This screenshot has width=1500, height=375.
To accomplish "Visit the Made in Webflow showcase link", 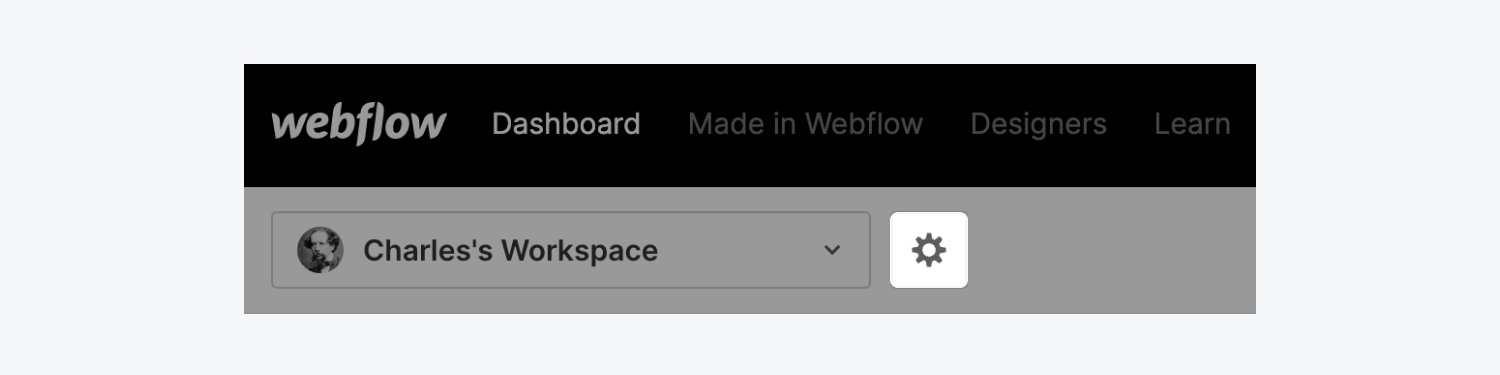I will 805,124.
